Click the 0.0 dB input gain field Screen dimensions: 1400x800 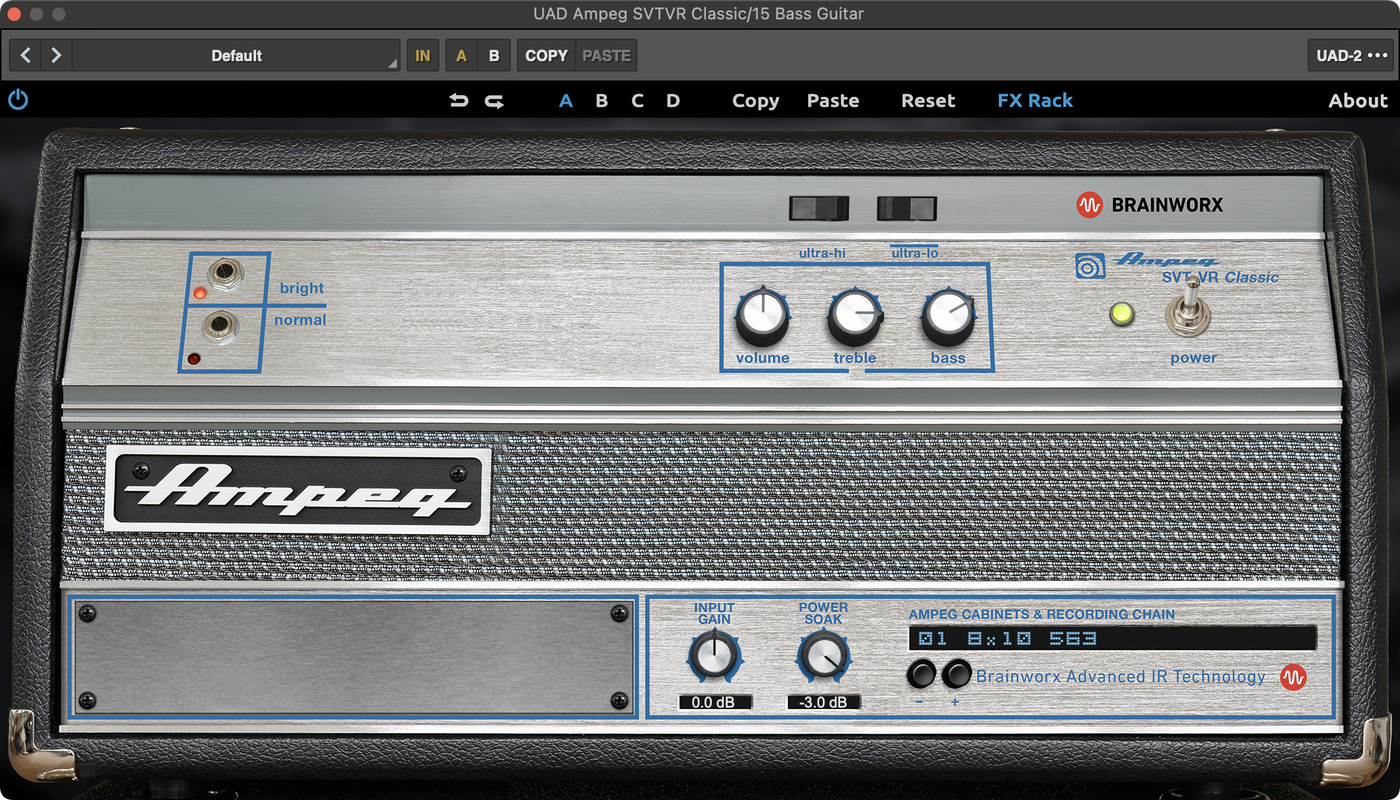pos(714,702)
